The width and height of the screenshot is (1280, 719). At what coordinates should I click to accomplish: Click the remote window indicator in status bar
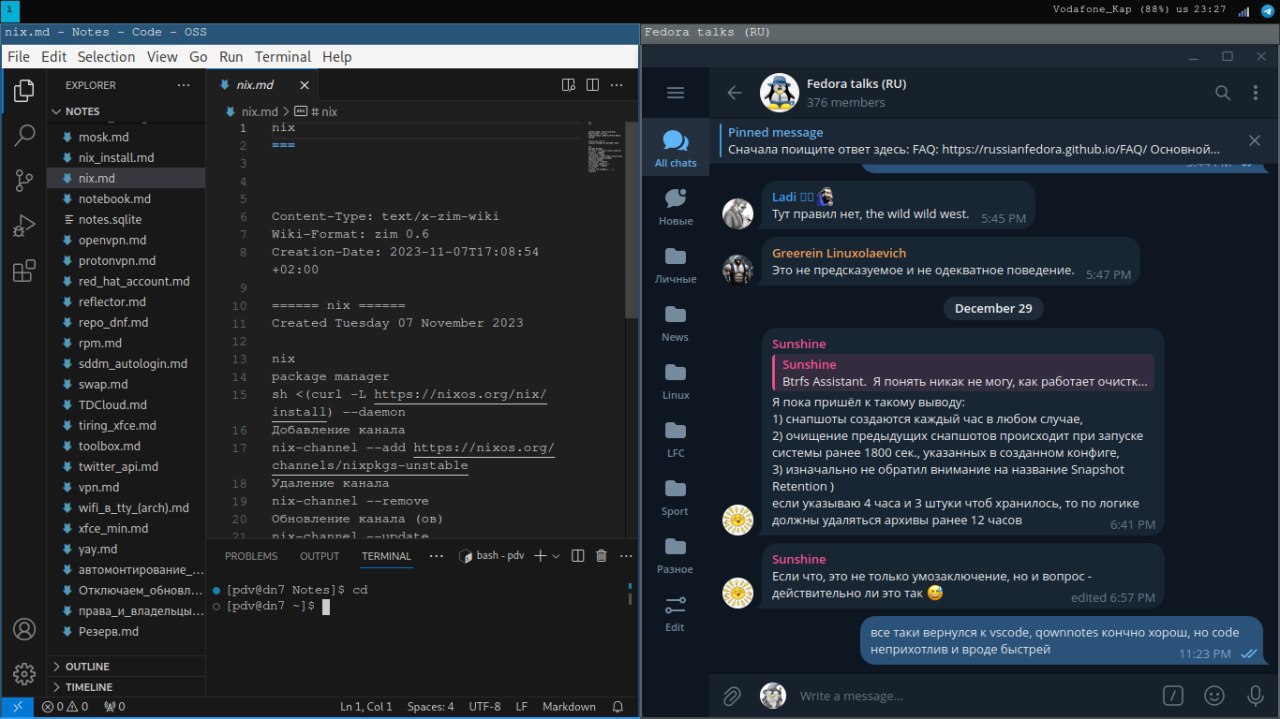pyautogui.click(x=17, y=706)
